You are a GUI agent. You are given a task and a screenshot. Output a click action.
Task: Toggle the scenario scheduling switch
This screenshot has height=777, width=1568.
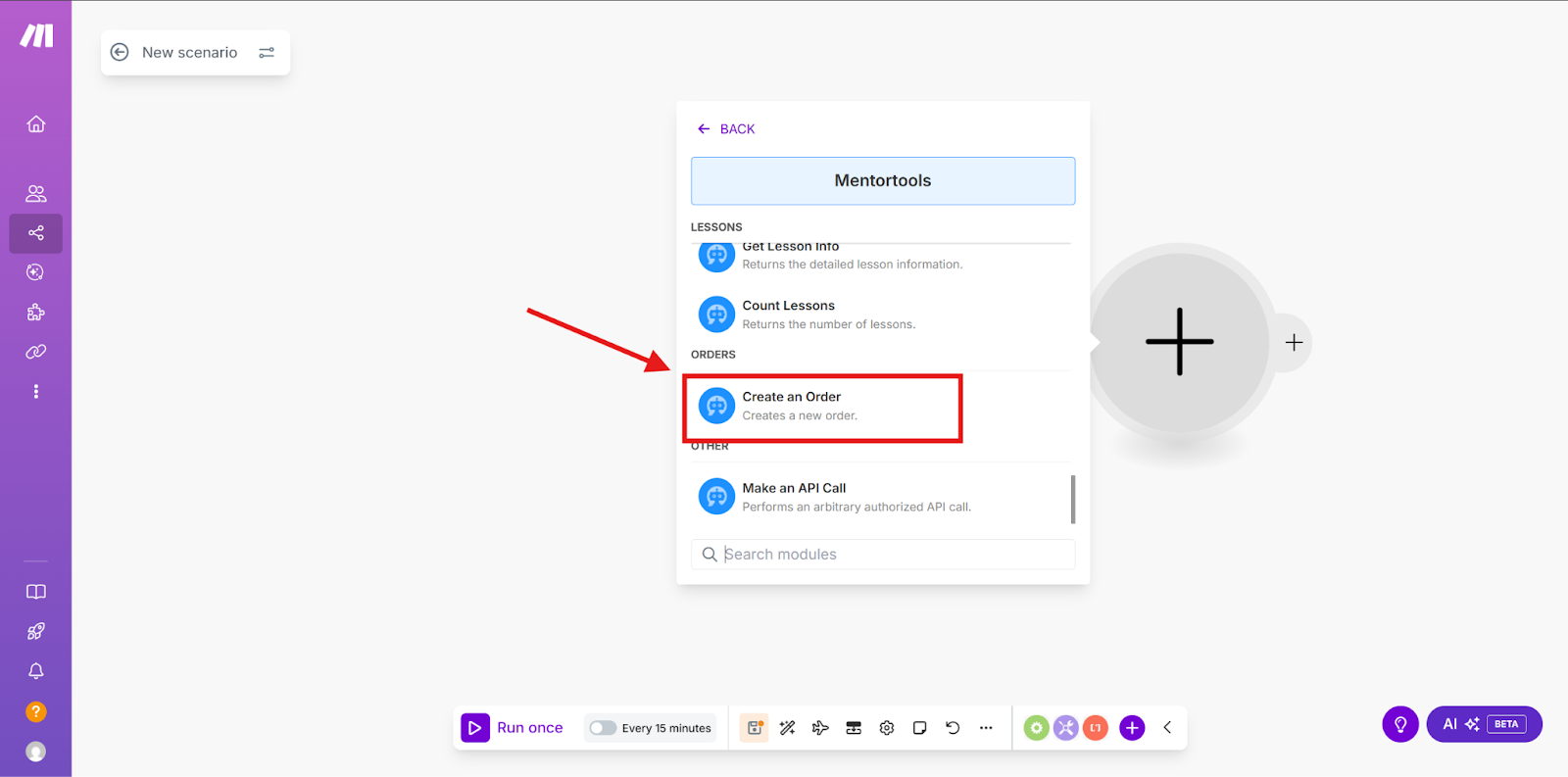tap(603, 728)
